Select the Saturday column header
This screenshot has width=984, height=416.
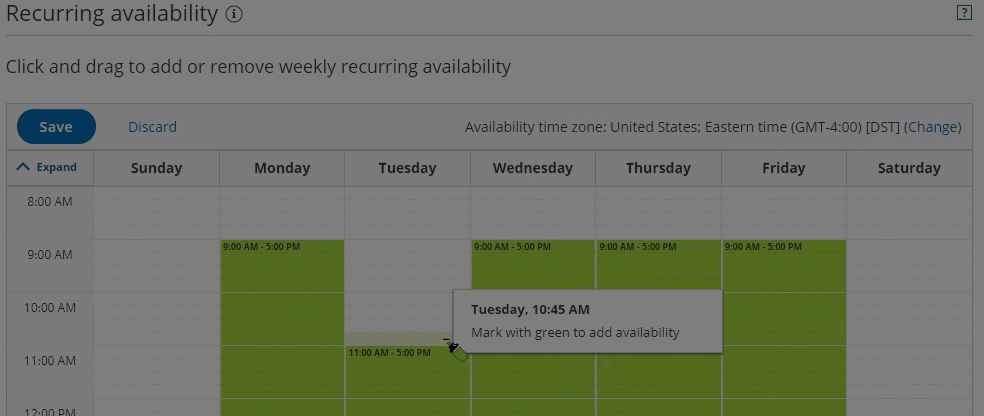(x=909, y=168)
